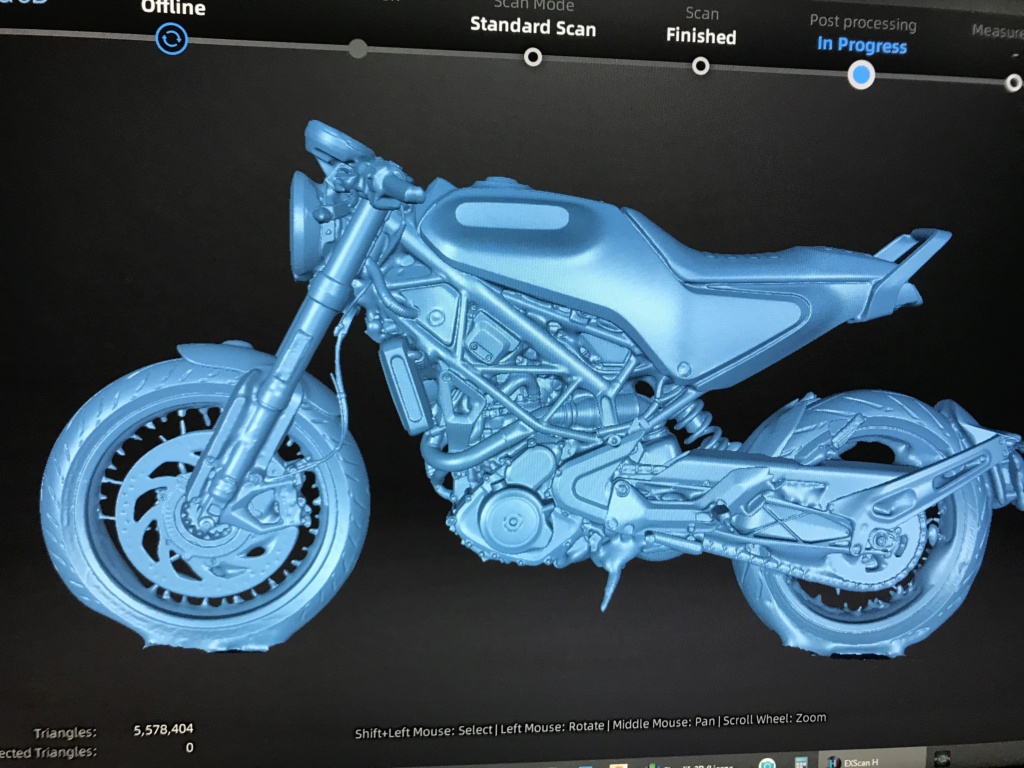Click the In Progress status text
This screenshot has height=768, width=1024.
click(x=862, y=45)
